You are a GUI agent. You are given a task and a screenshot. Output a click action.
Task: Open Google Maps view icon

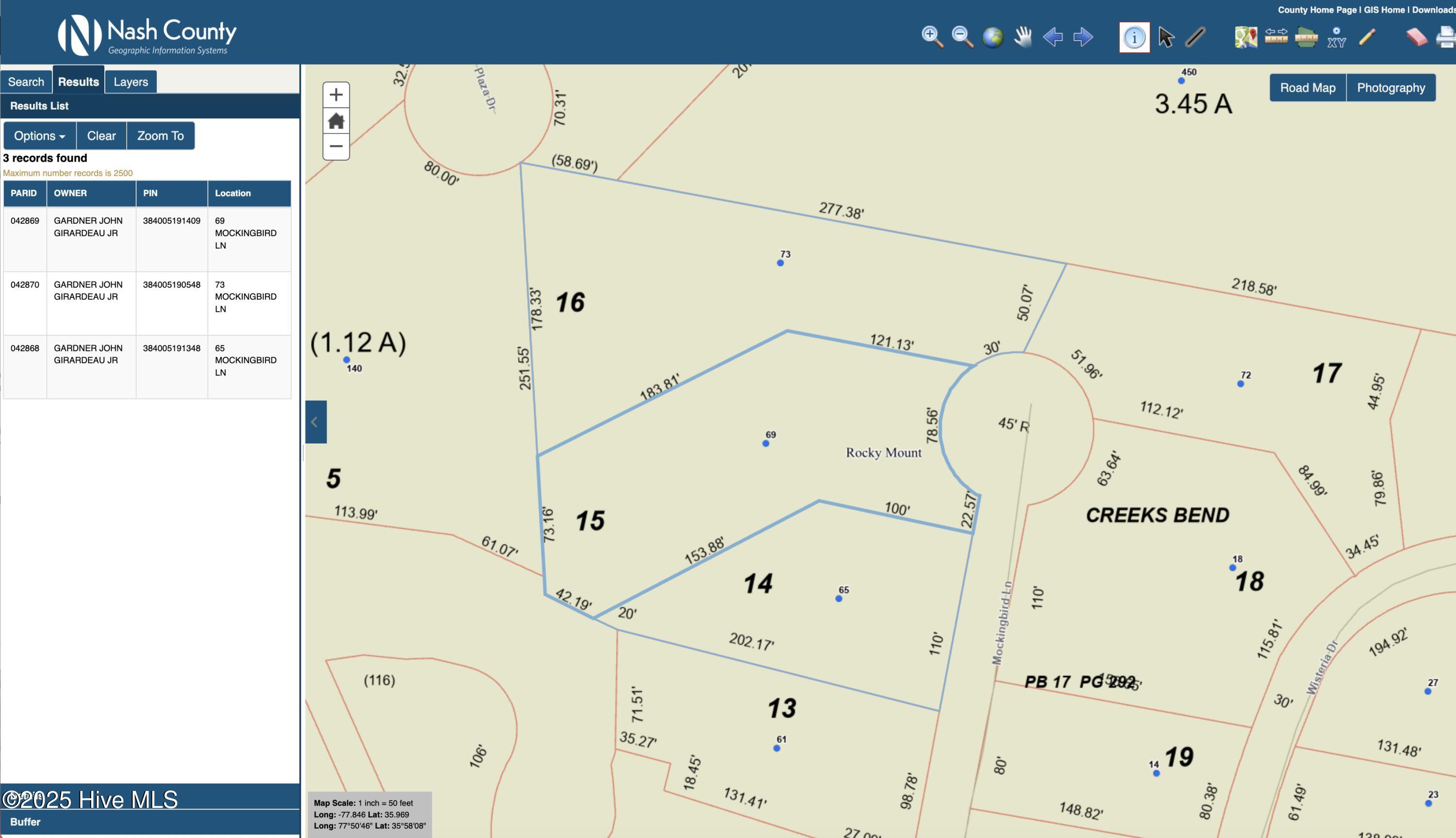1245,37
